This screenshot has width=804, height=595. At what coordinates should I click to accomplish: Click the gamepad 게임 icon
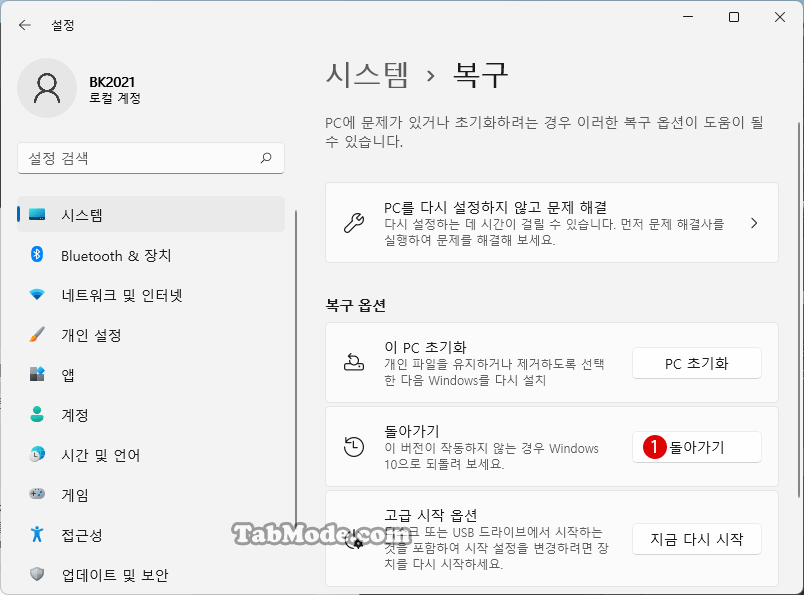[x=37, y=494]
